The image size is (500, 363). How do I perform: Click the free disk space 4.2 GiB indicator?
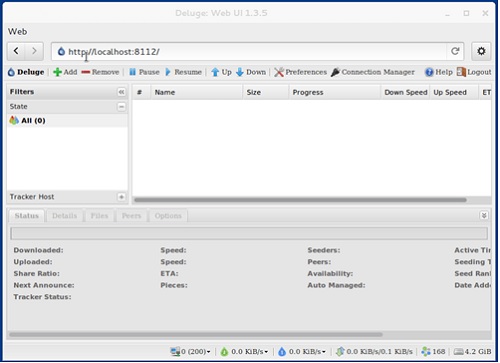point(473,352)
